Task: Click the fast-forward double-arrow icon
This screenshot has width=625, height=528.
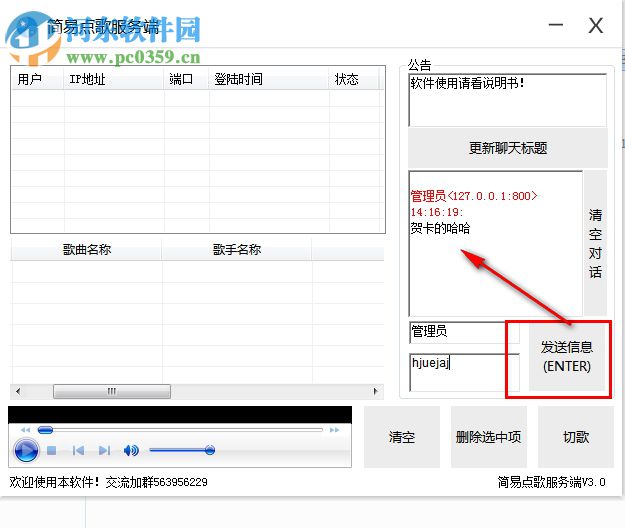Action: pos(334,430)
